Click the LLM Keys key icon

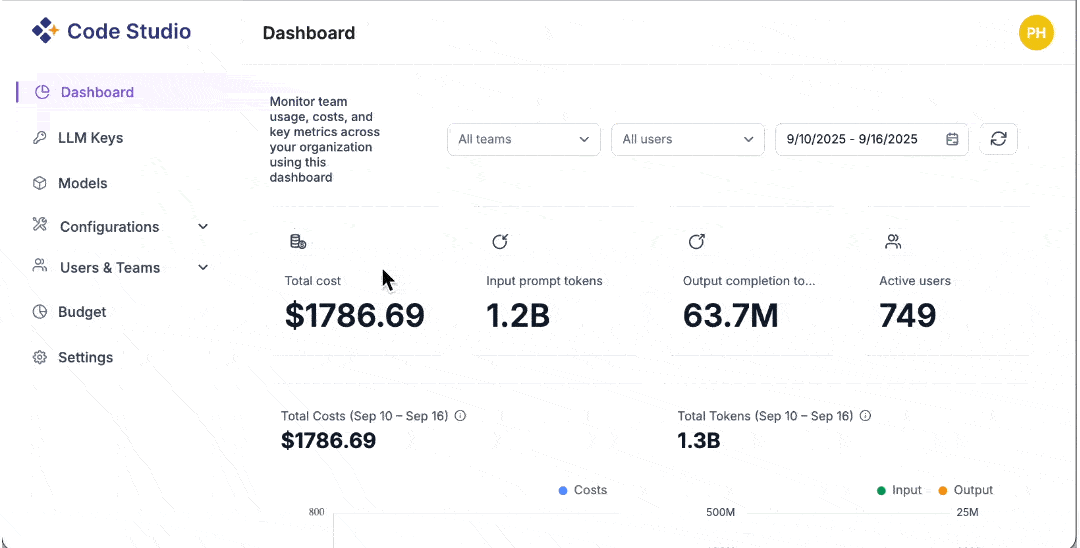39,138
